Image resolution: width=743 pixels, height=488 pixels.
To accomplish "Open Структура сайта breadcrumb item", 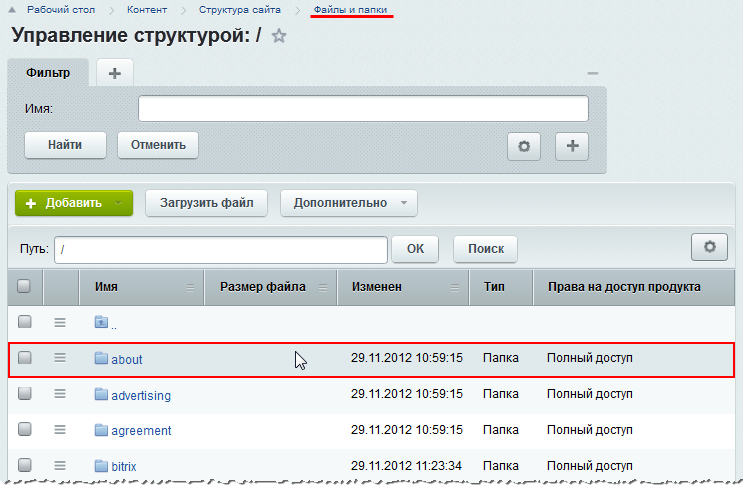I will (239, 9).
